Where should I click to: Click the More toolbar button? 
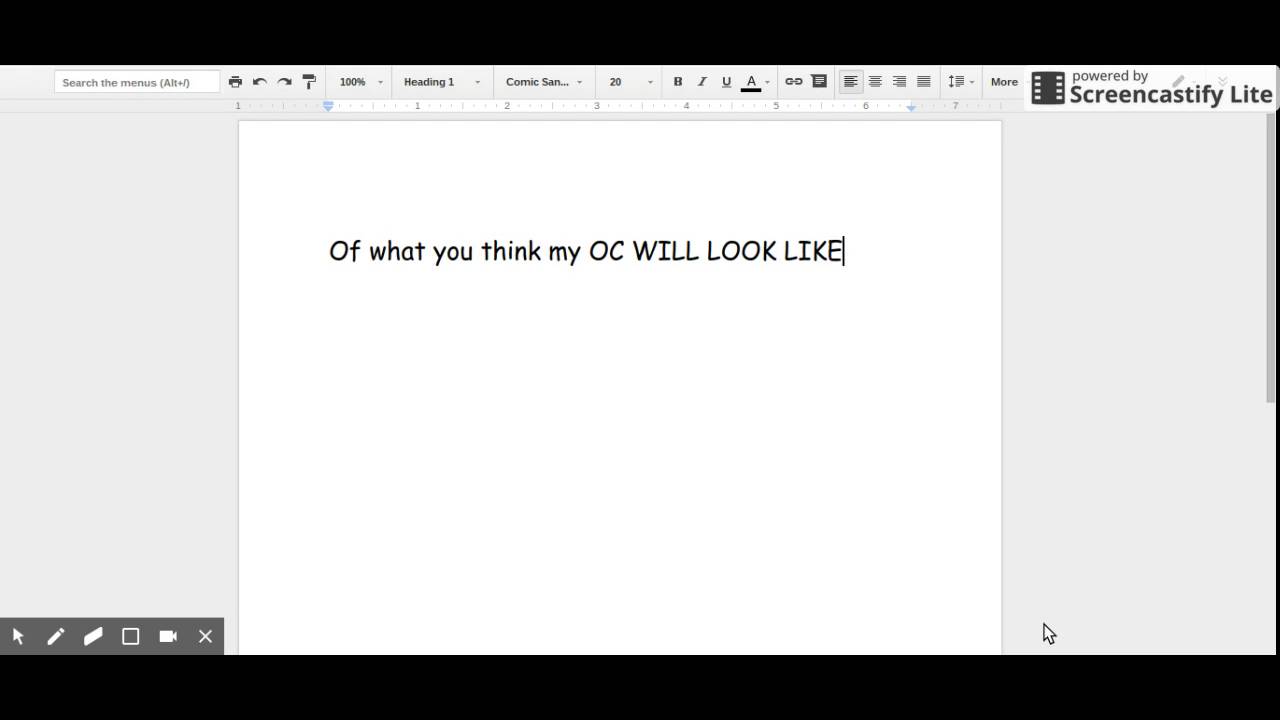click(x=1004, y=82)
